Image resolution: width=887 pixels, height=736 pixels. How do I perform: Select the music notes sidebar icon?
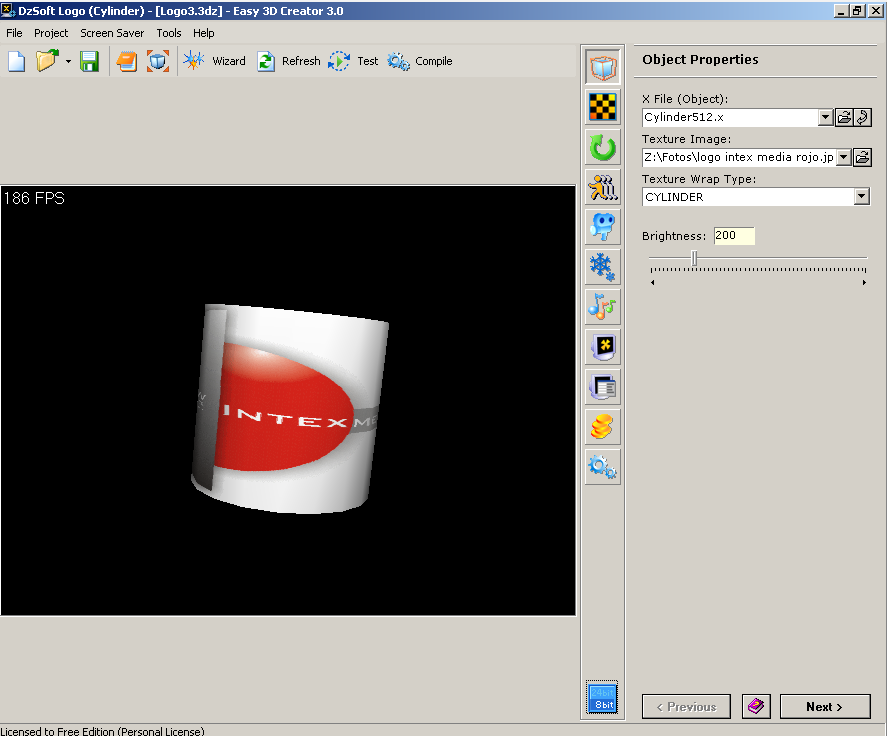coord(603,307)
